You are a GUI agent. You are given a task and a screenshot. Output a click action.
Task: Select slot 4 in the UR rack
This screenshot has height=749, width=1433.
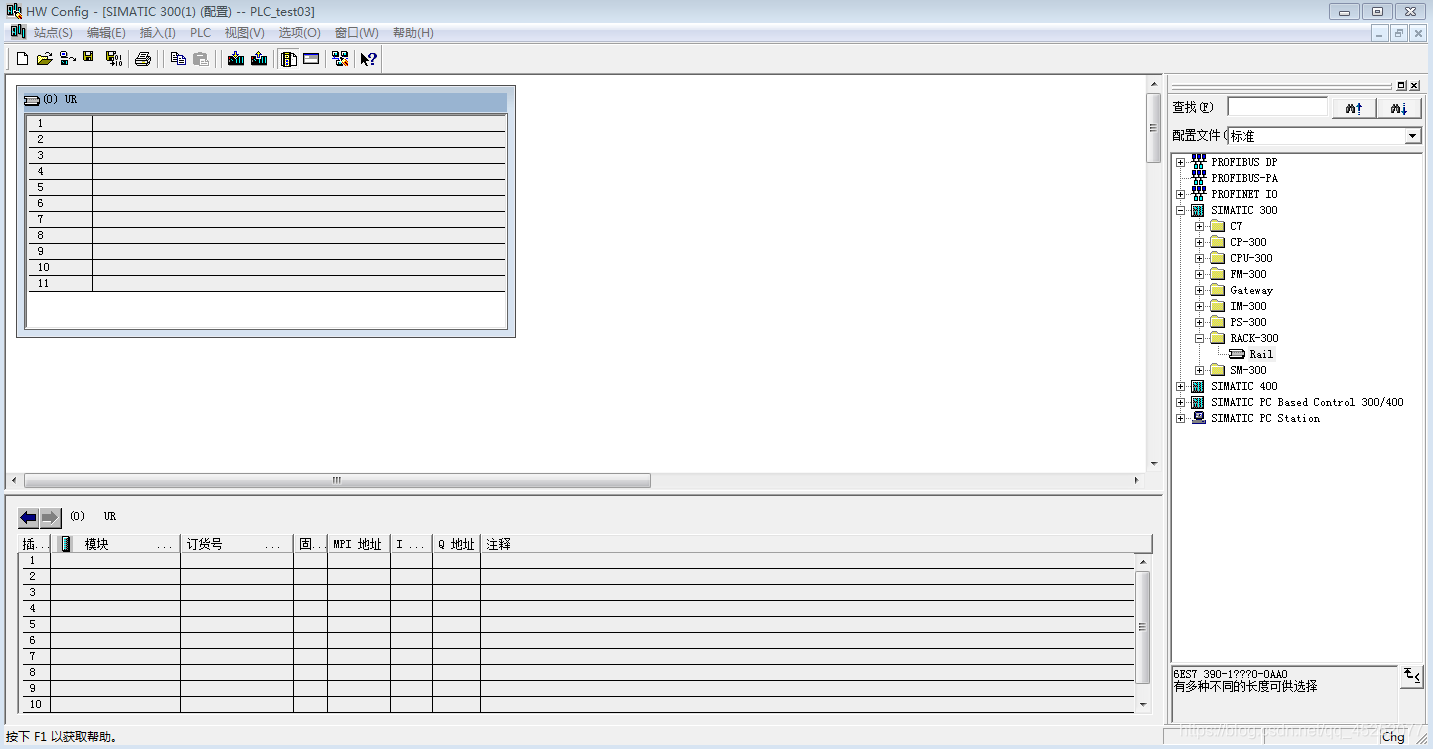pyautogui.click(x=266, y=172)
